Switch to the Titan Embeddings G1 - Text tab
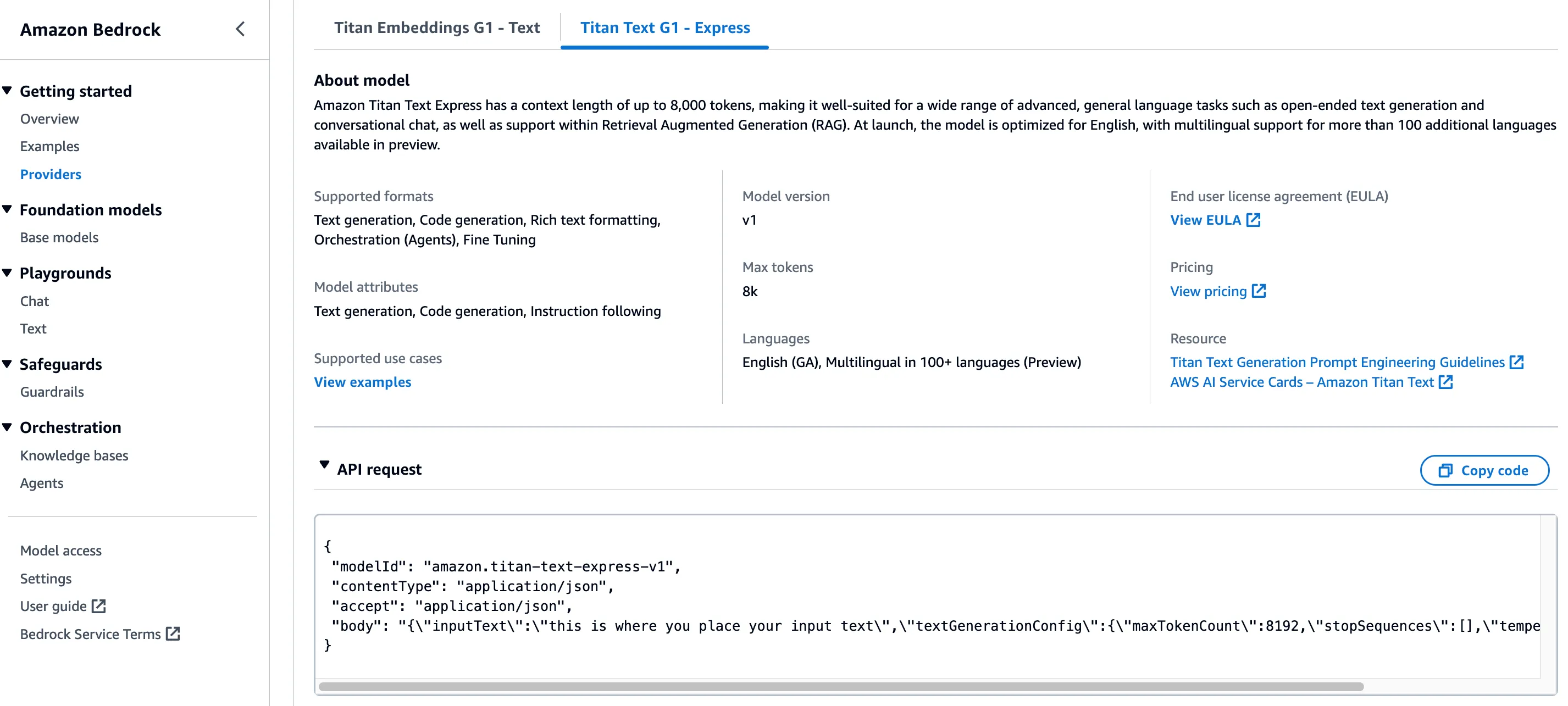 click(437, 27)
